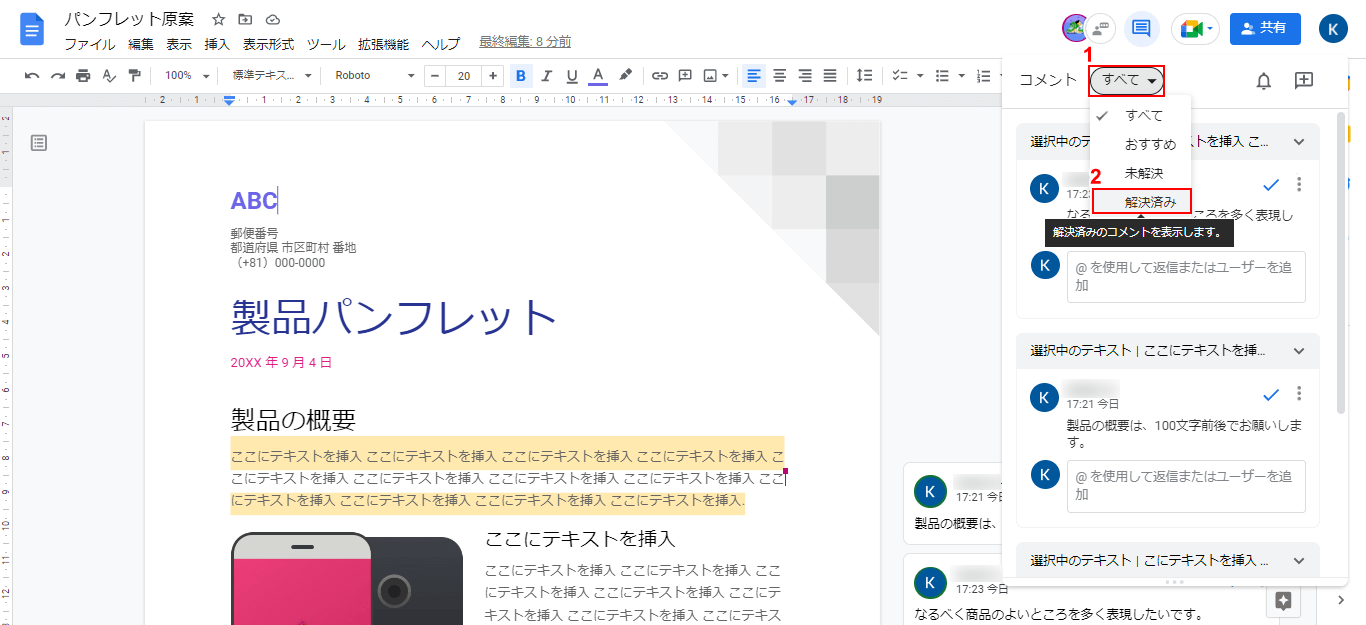Viewport: 1366px width, 625px height.
Task: Open the 挿入 menu
Action: [217, 44]
